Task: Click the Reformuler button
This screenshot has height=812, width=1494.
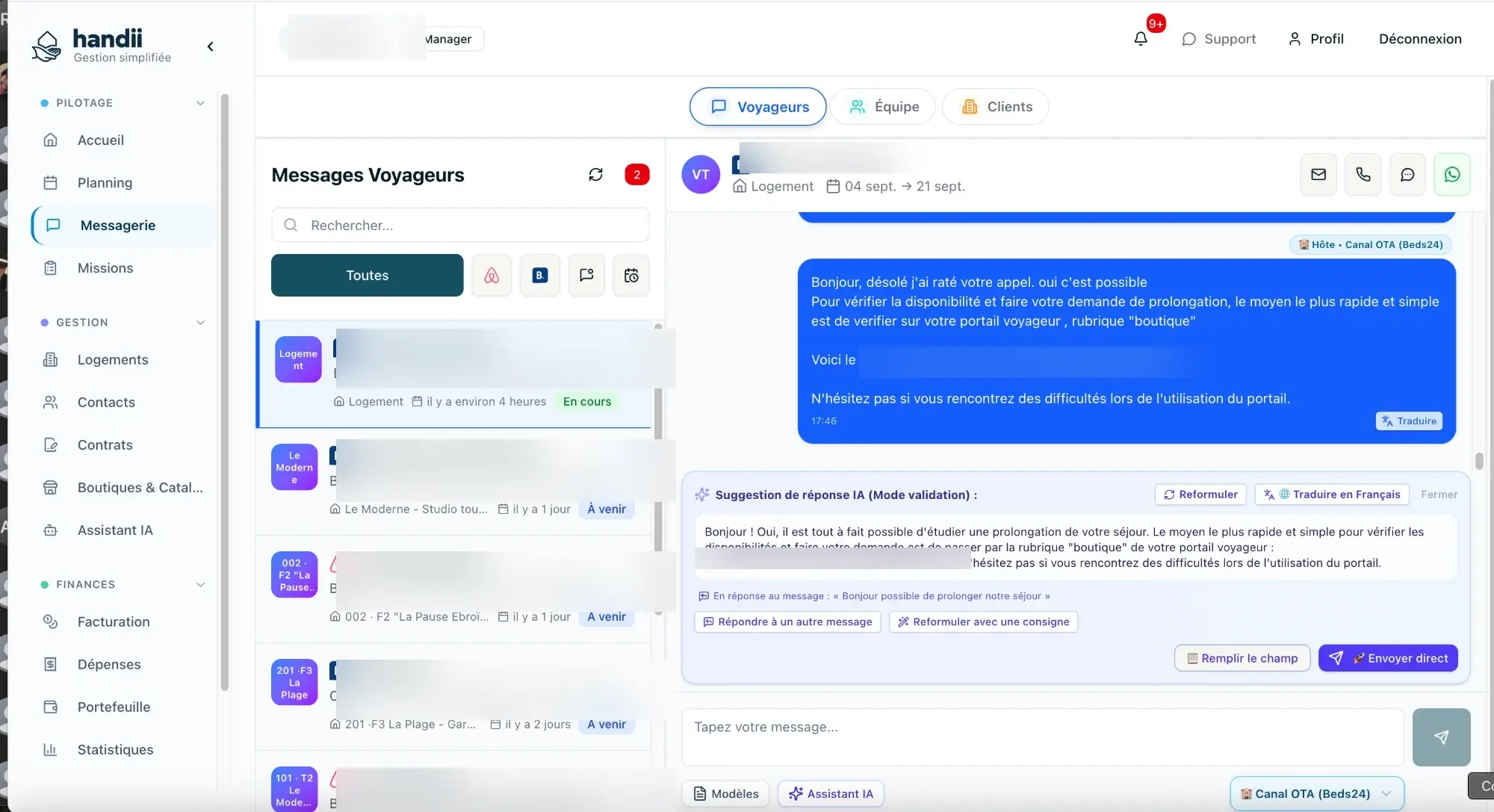Action: [x=1201, y=495]
